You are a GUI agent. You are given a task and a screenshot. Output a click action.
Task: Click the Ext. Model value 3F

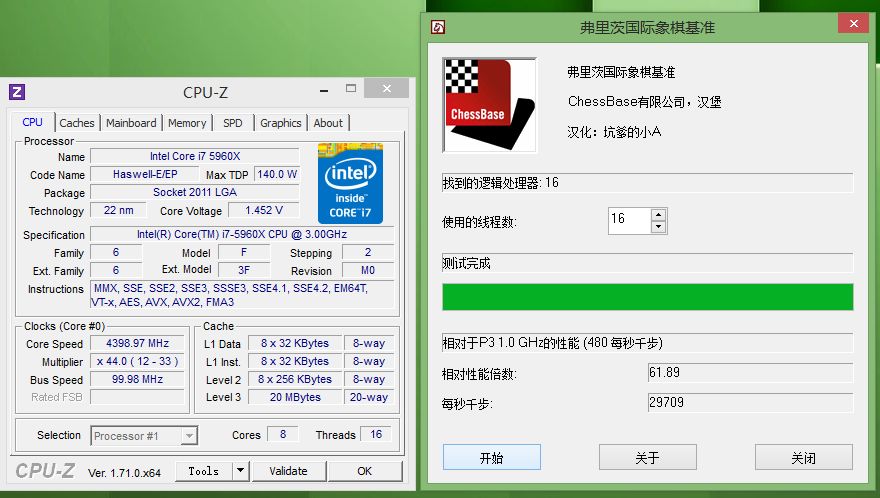[x=244, y=270]
